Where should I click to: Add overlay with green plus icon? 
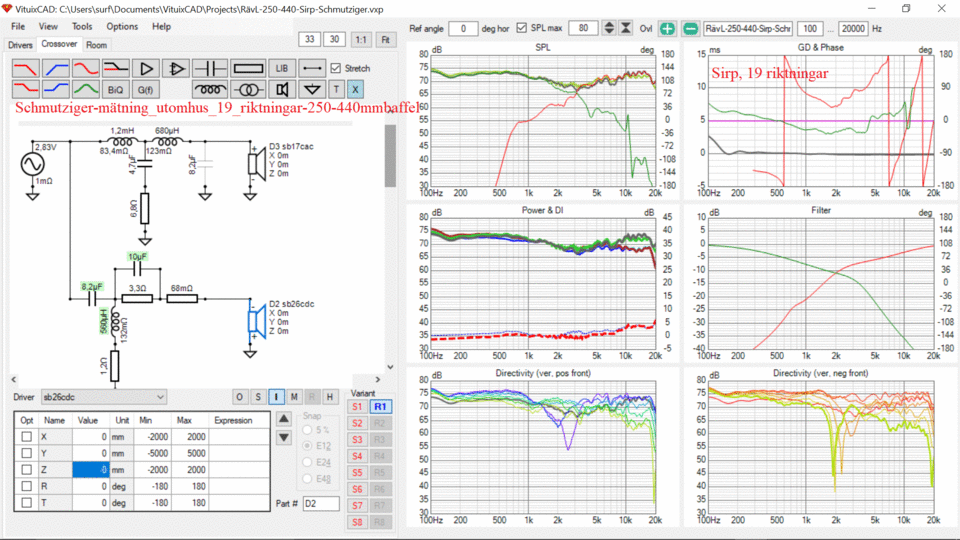click(667, 29)
